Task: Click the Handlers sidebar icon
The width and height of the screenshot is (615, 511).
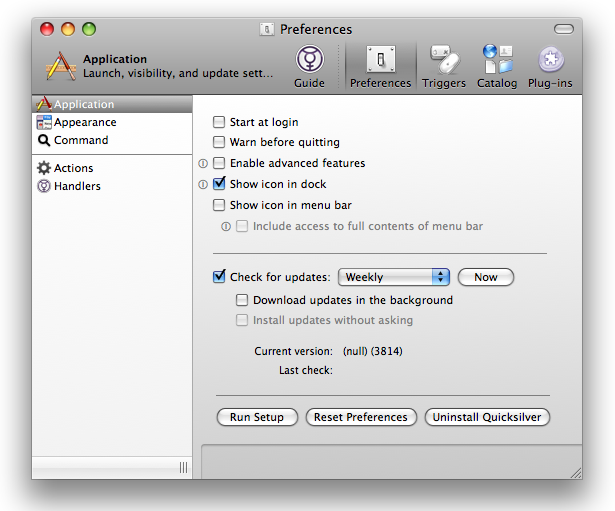Action: [44, 186]
